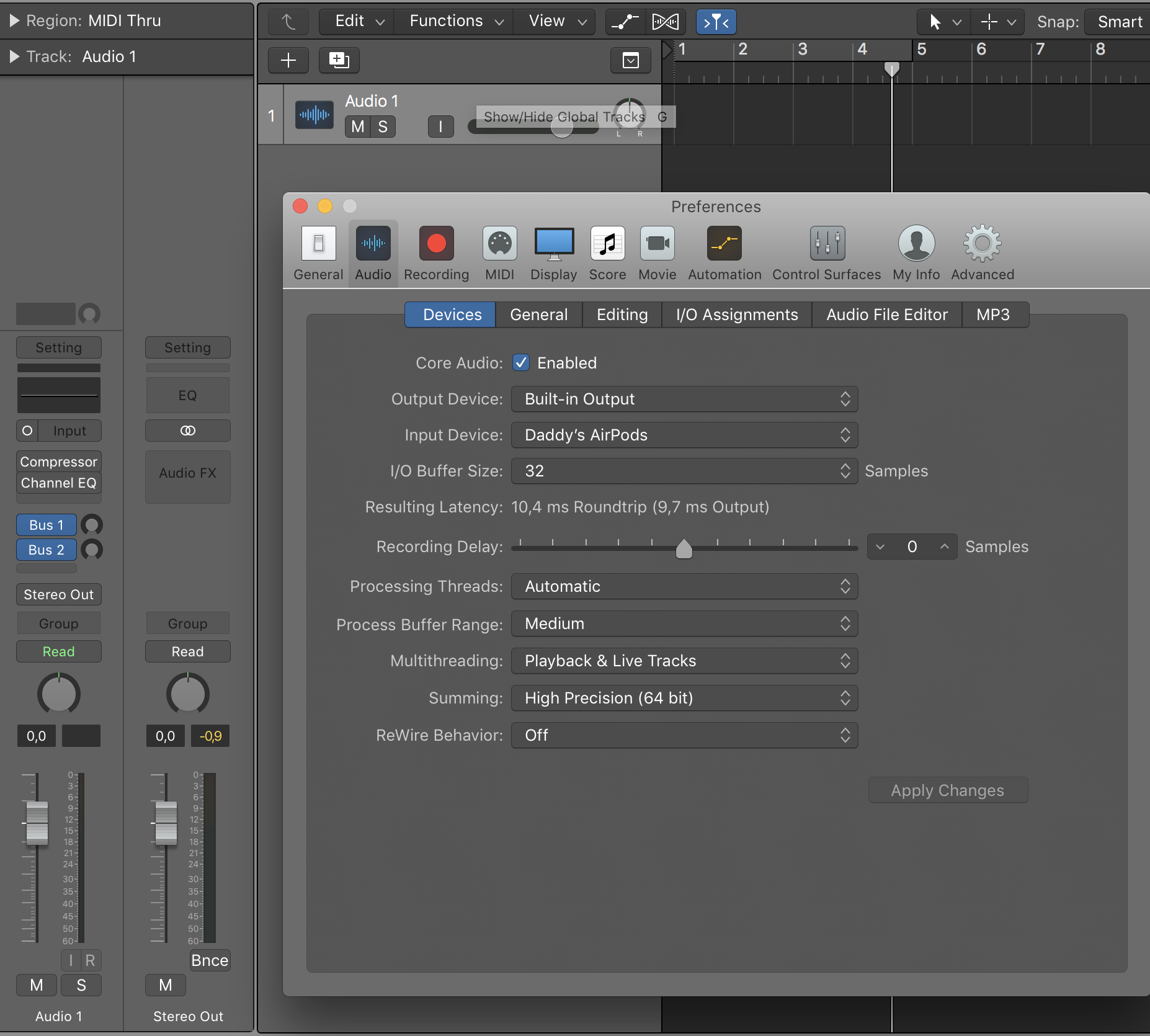Open the I/O Buffer Size dropdown

684,471
